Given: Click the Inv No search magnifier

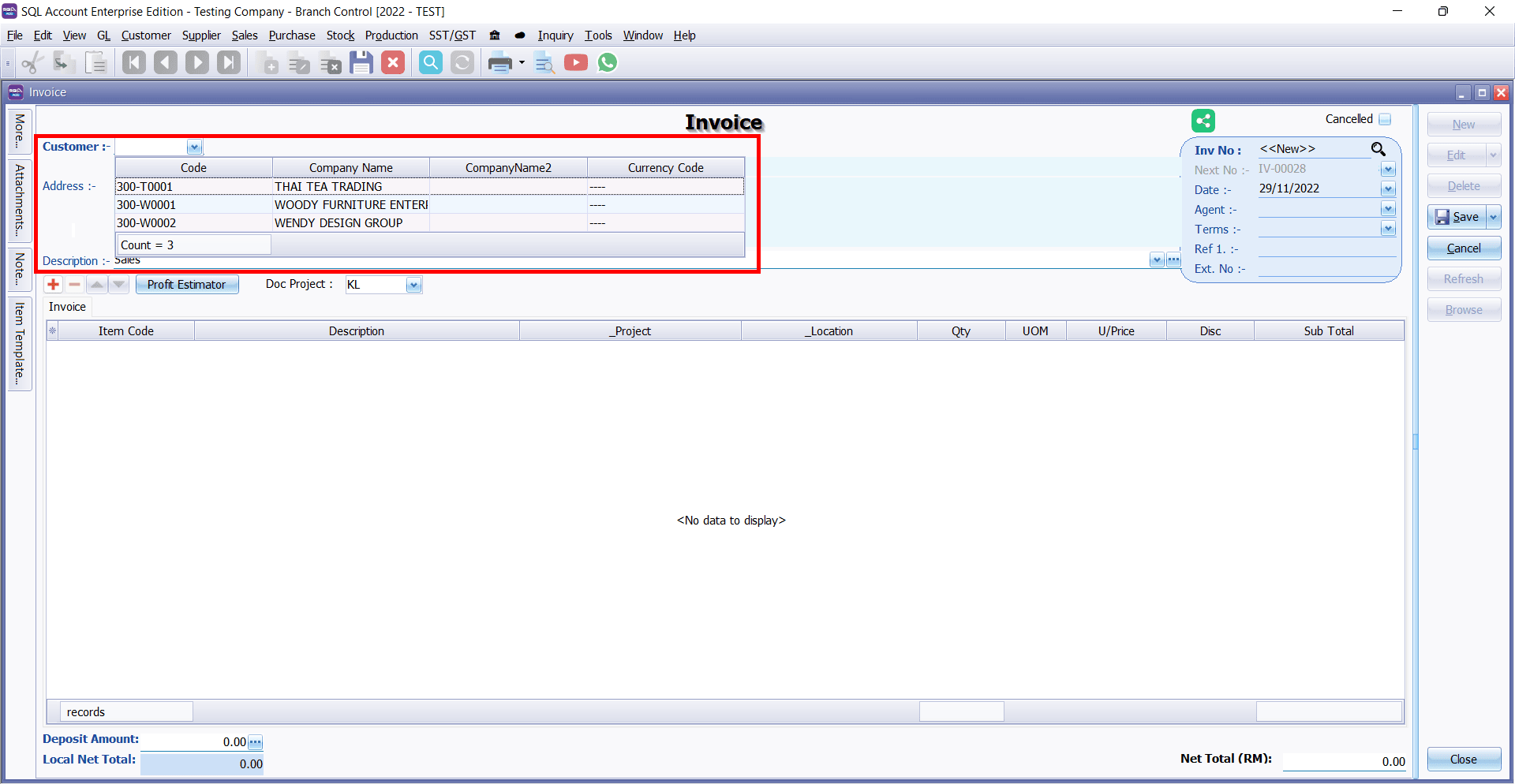Looking at the screenshot, I should pos(1378,149).
